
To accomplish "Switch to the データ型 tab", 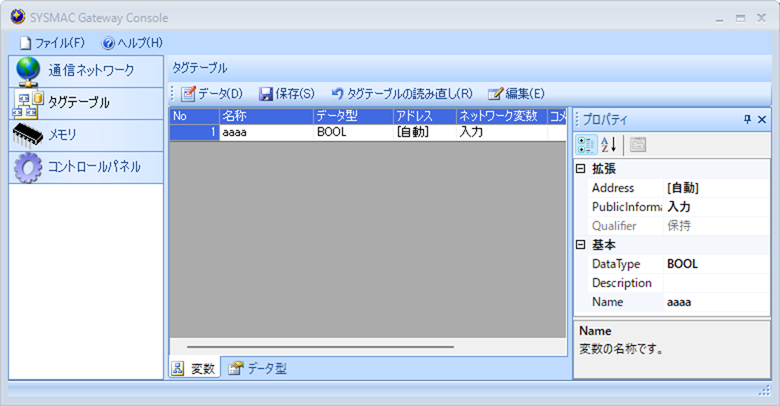I will tap(257, 368).
